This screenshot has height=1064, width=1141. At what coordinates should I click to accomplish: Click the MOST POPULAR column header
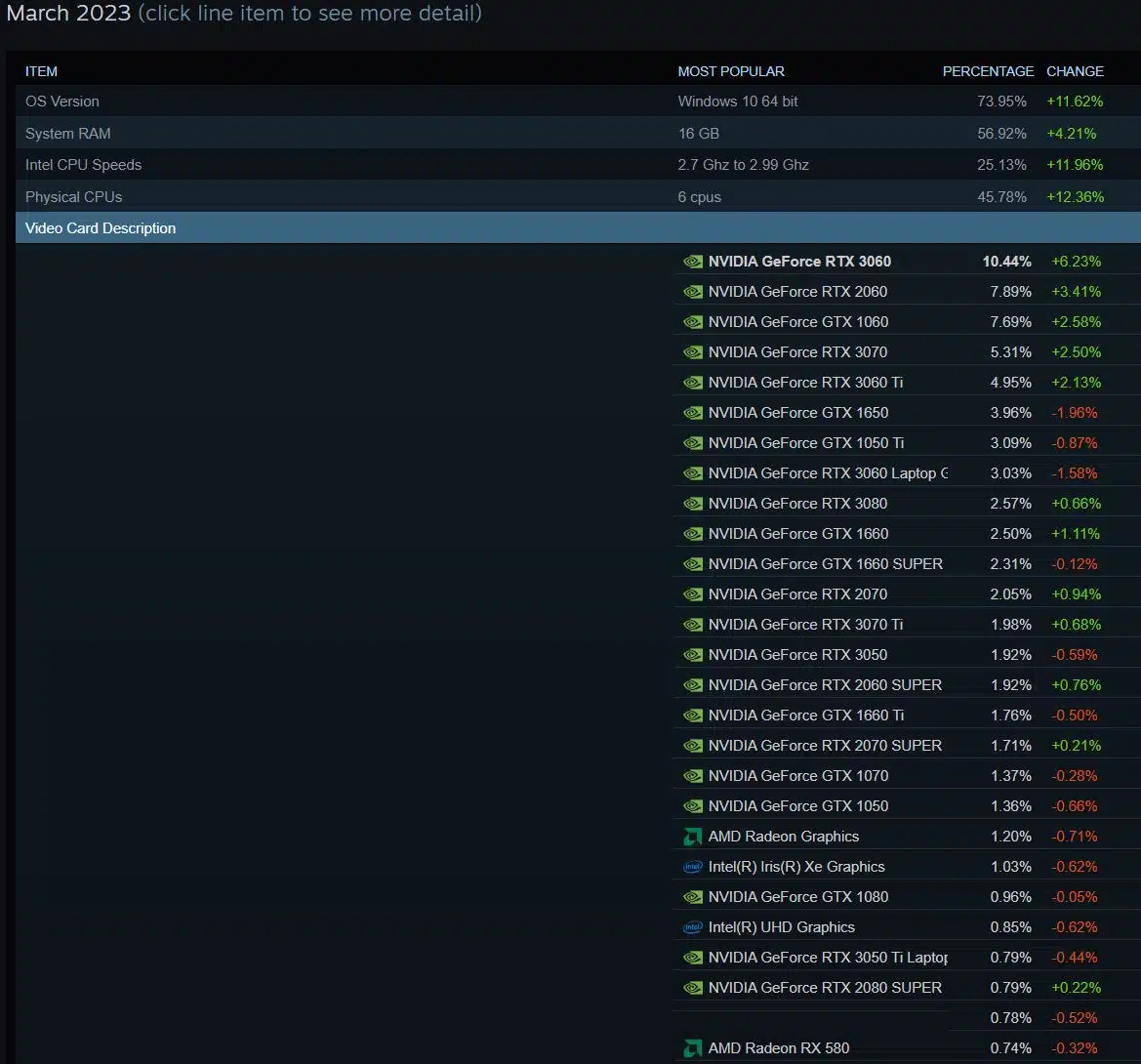(x=731, y=71)
